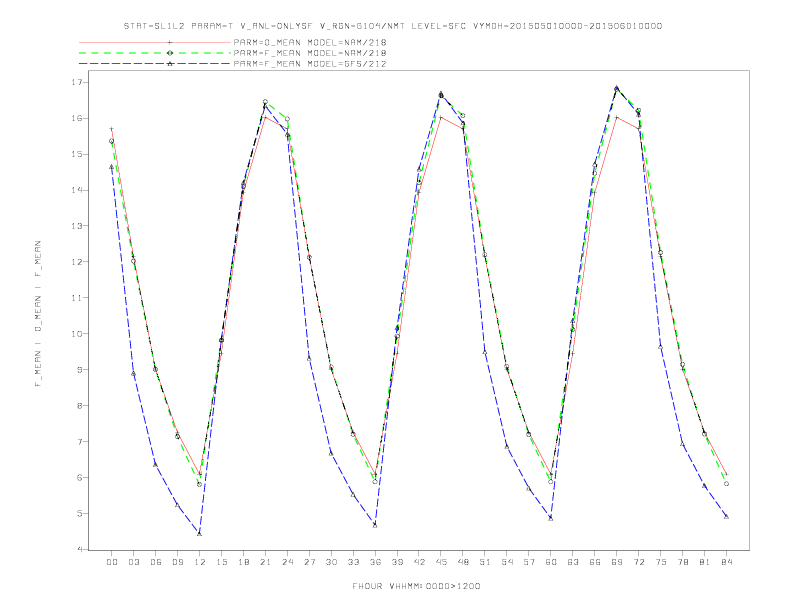This screenshot has width=792, height=612.
Task: Click the horizontal axis title FHOUR VHHMM:0000>1200
Action: coord(416,586)
